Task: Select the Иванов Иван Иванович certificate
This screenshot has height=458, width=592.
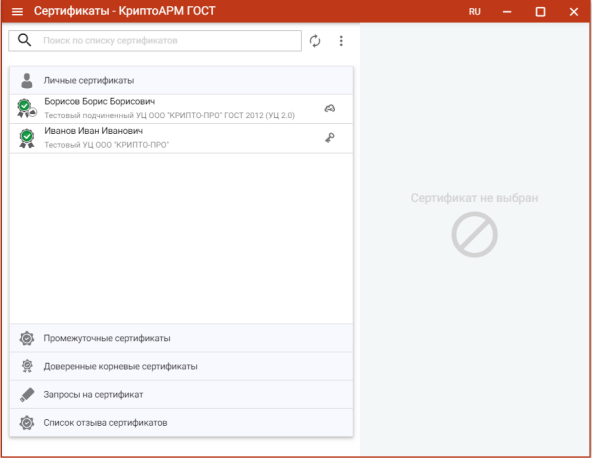Action: click(x=181, y=139)
